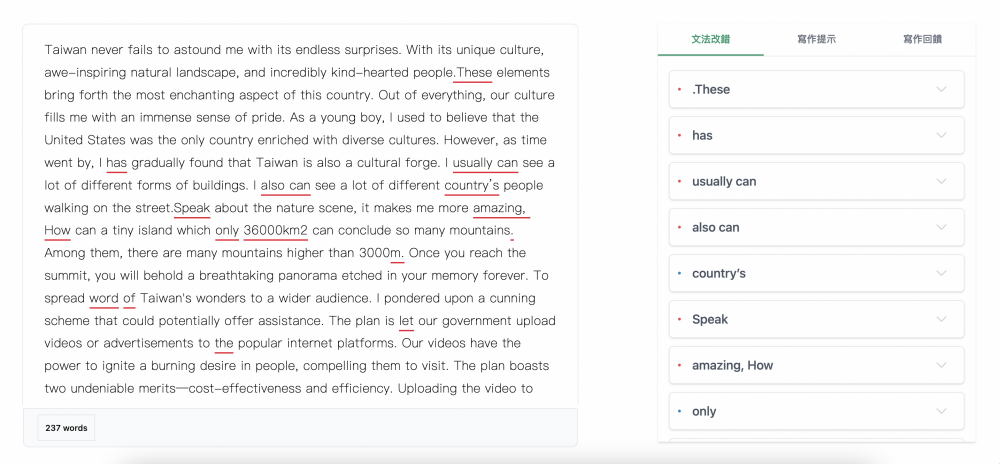Select underlined "Speak" in the essay paragraph
The height and width of the screenshot is (464, 1000).
click(x=192, y=208)
